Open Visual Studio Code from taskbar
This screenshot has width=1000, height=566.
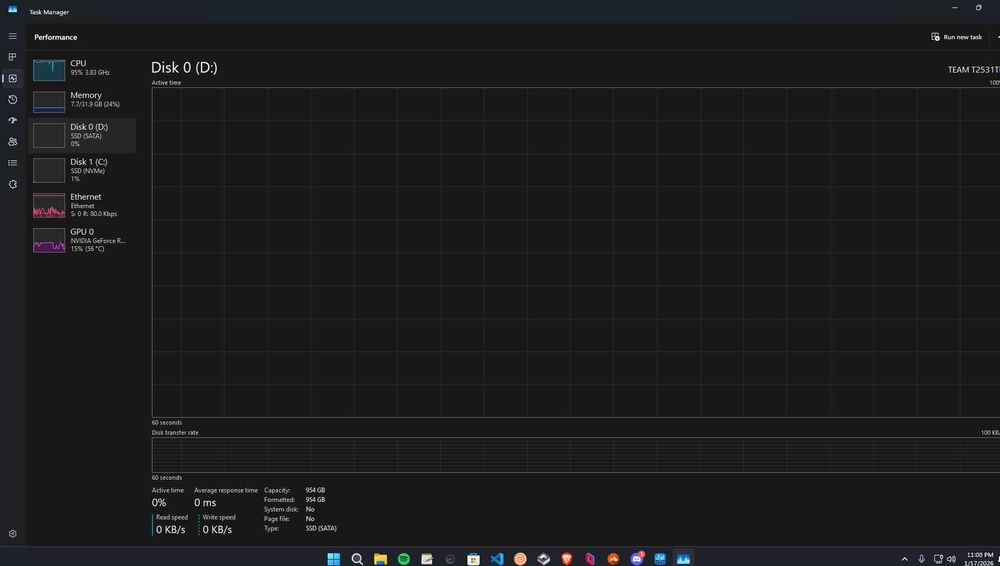(x=497, y=559)
